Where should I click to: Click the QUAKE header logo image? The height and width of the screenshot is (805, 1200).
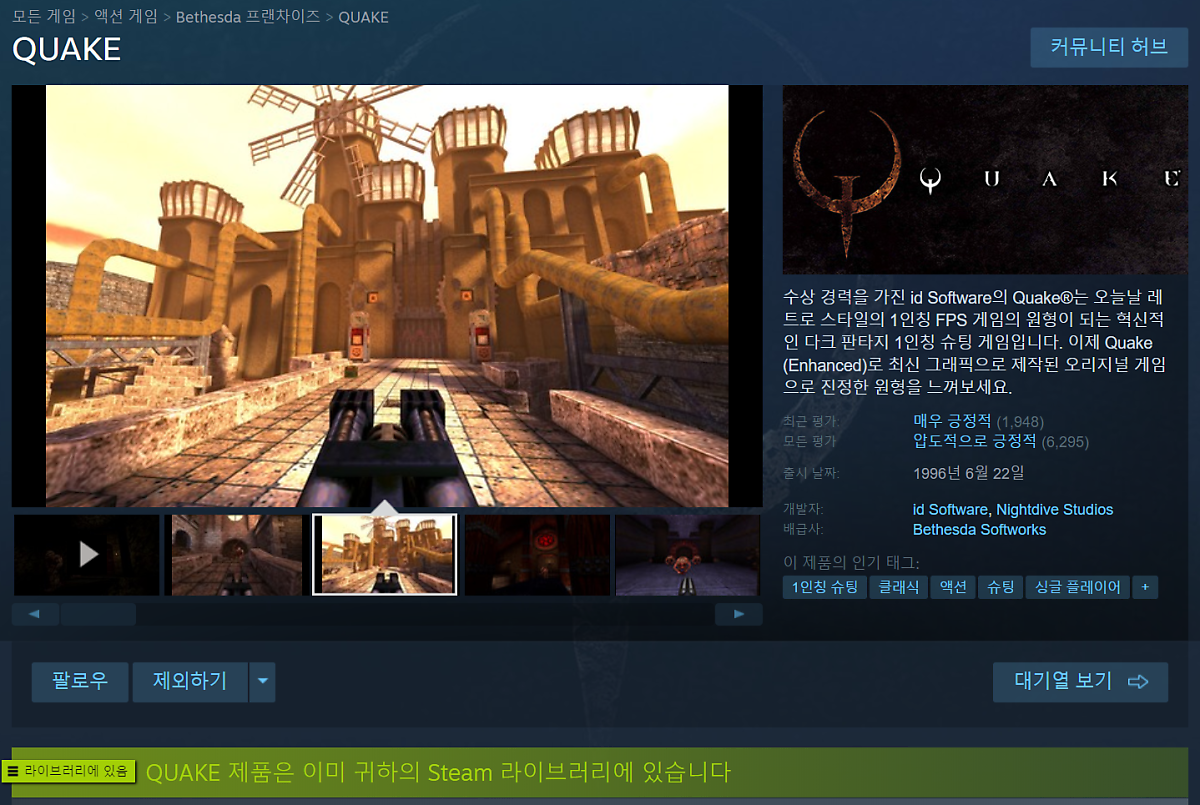point(985,180)
